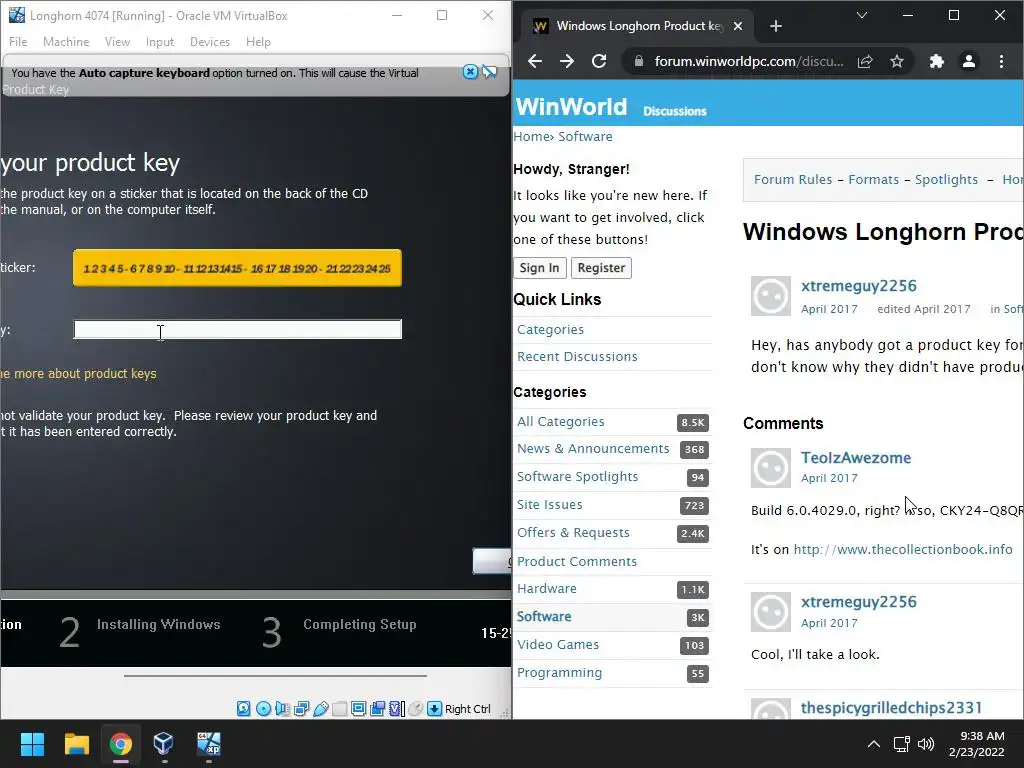Image resolution: width=1024 pixels, height=768 pixels.
Task: Open the USB devices icon in VirtualBox status bar
Action: click(x=321, y=709)
